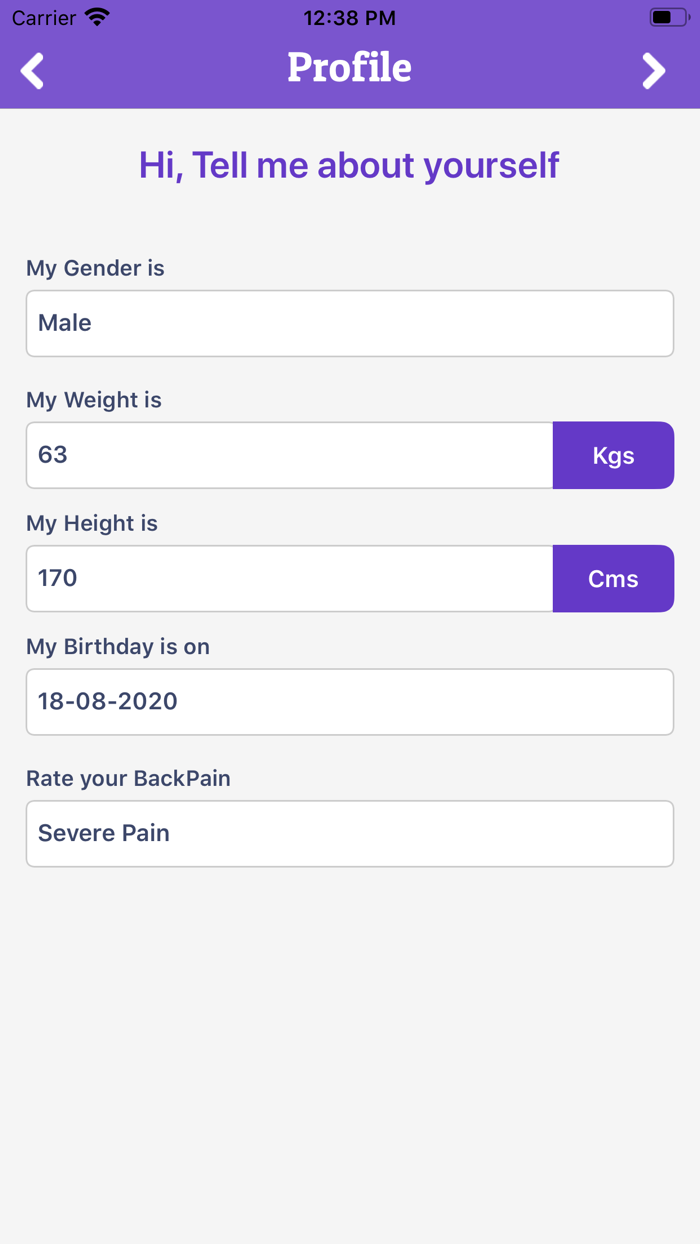Open the BackPain rating selector
The height and width of the screenshot is (1244, 700).
[x=349, y=833]
